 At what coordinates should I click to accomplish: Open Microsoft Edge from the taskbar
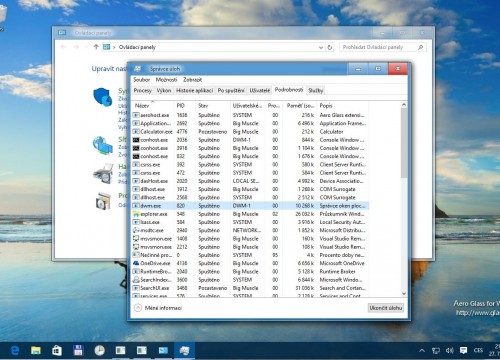(15, 350)
